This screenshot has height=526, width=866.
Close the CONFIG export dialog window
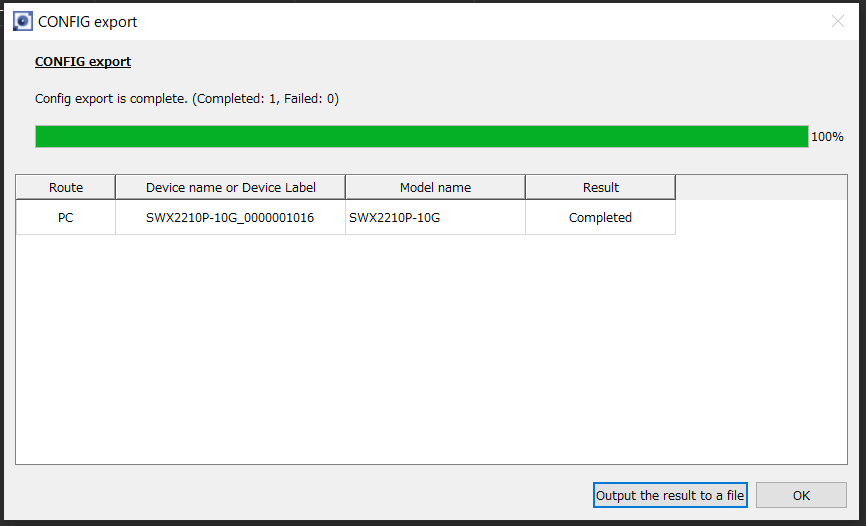click(838, 21)
